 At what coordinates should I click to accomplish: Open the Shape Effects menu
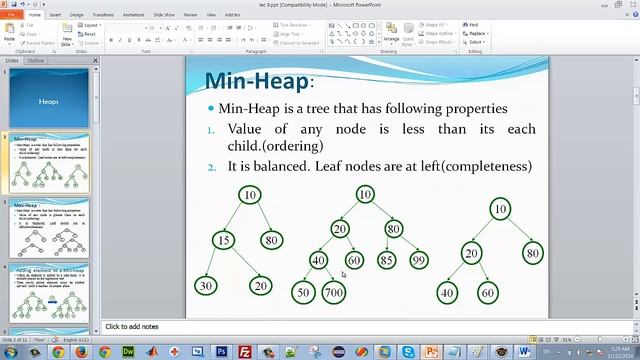pos(436,42)
